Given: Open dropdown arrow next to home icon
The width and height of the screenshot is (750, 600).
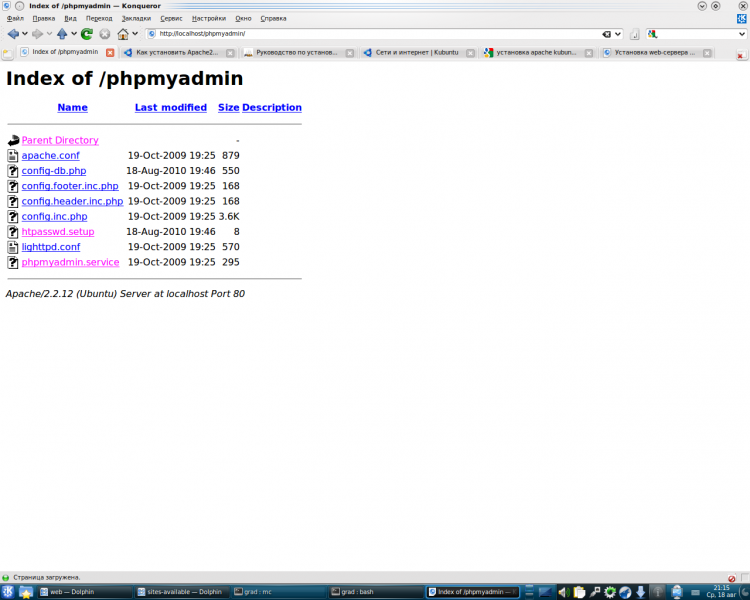Looking at the screenshot, I should pyautogui.click(x=135, y=34).
